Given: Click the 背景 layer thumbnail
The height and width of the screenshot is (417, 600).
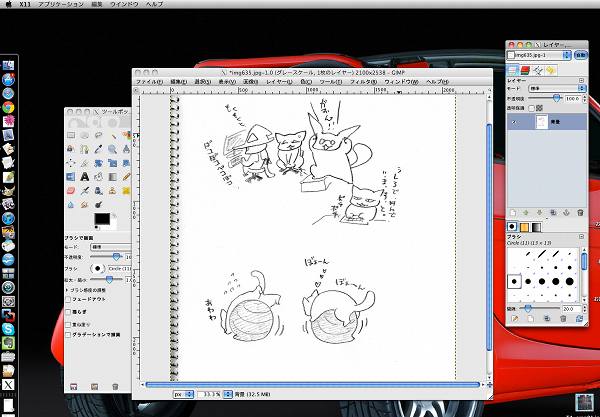Looking at the screenshot, I should click(x=541, y=122).
